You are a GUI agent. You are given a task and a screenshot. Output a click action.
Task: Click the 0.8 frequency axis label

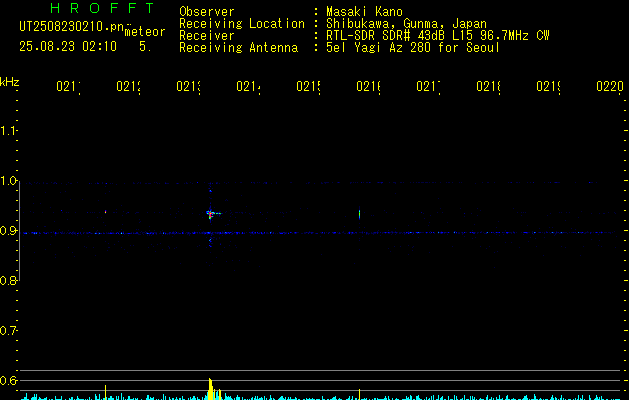click(x=8, y=280)
